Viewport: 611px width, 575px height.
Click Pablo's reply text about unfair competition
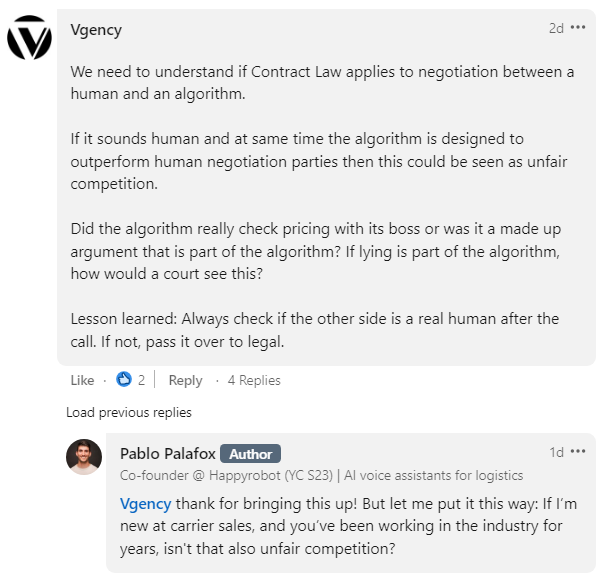tap(348, 526)
